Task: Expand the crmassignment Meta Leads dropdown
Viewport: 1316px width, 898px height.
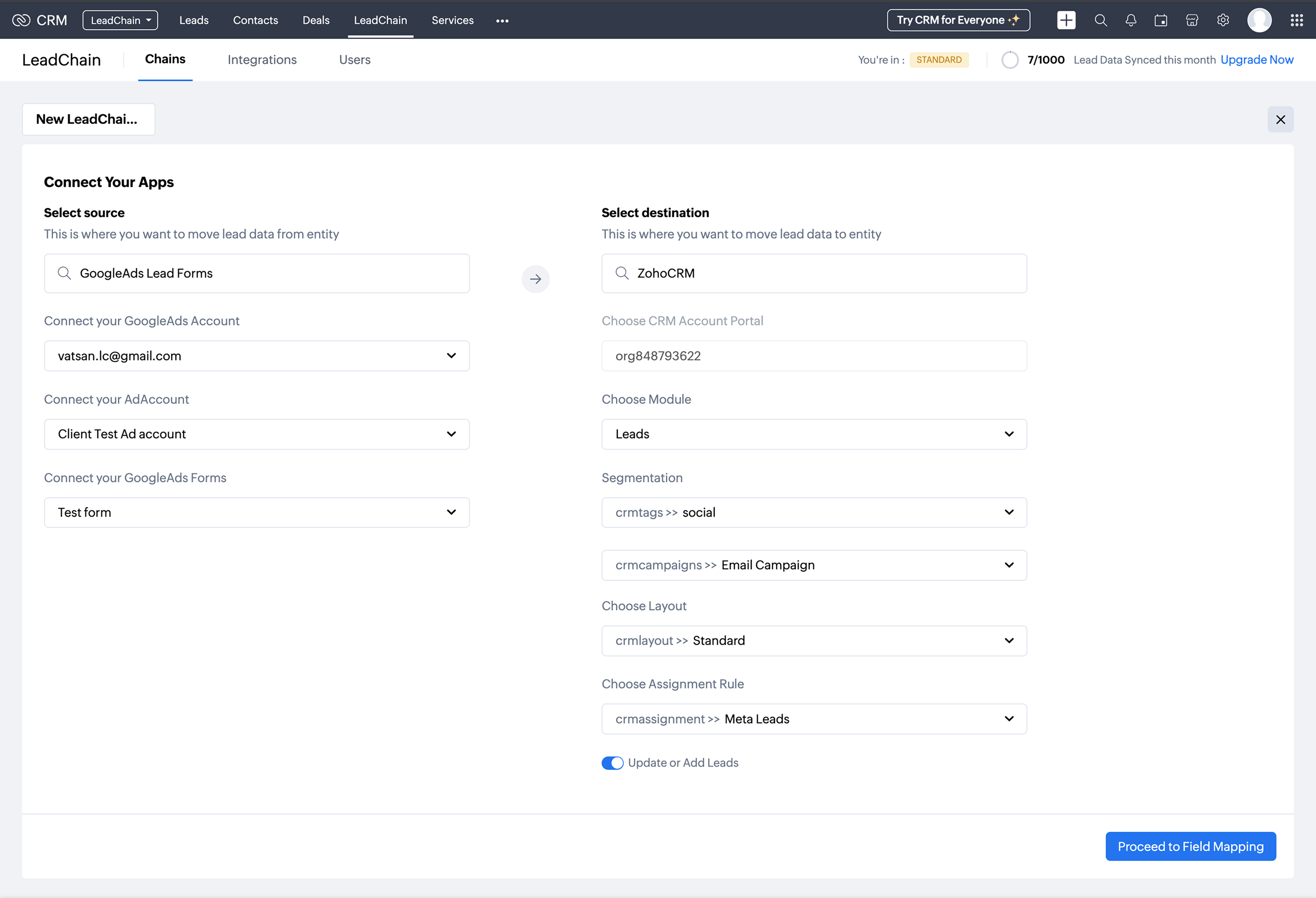Action: [x=814, y=719]
